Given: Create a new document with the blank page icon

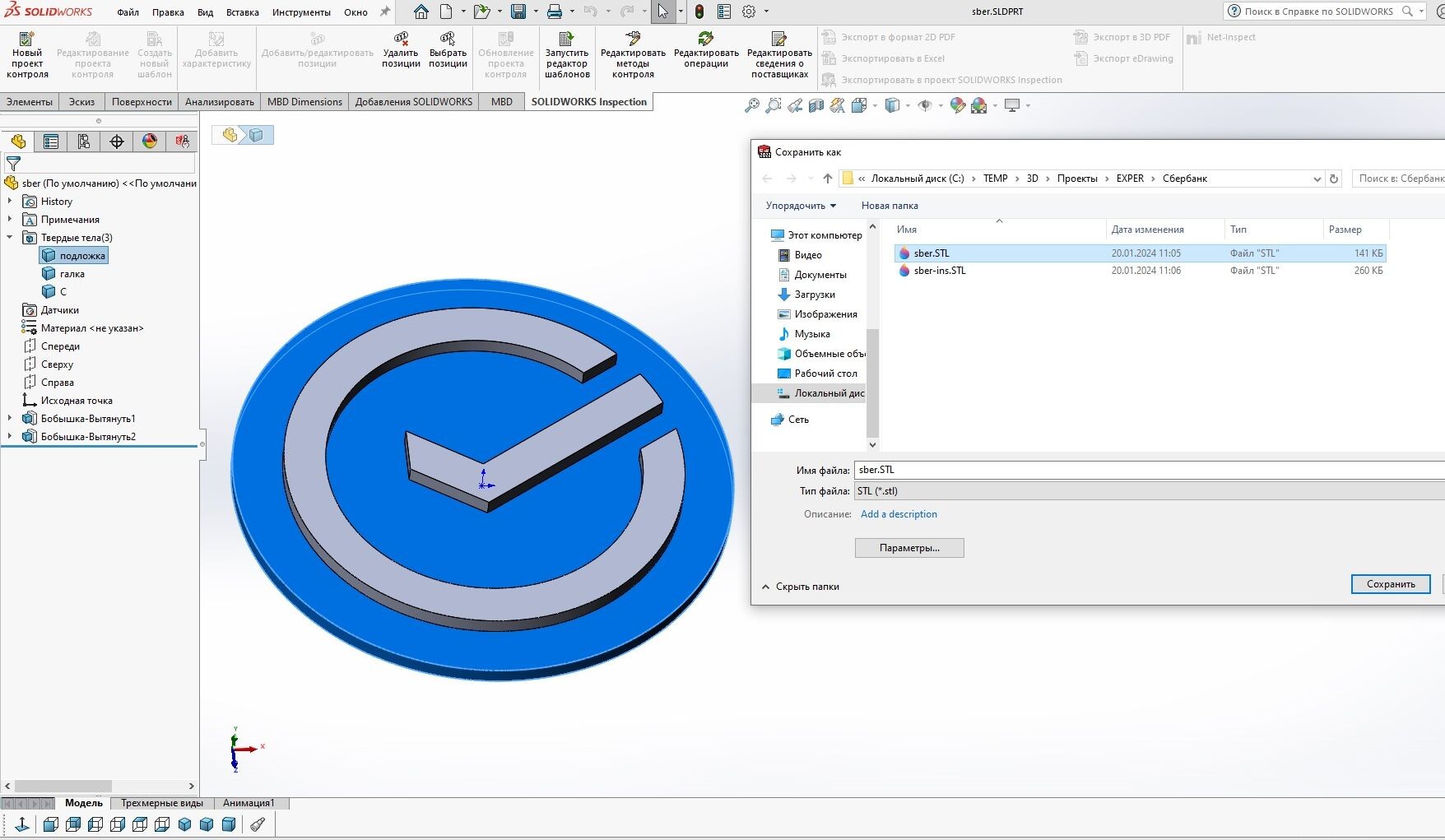Looking at the screenshot, I should 446,12.
